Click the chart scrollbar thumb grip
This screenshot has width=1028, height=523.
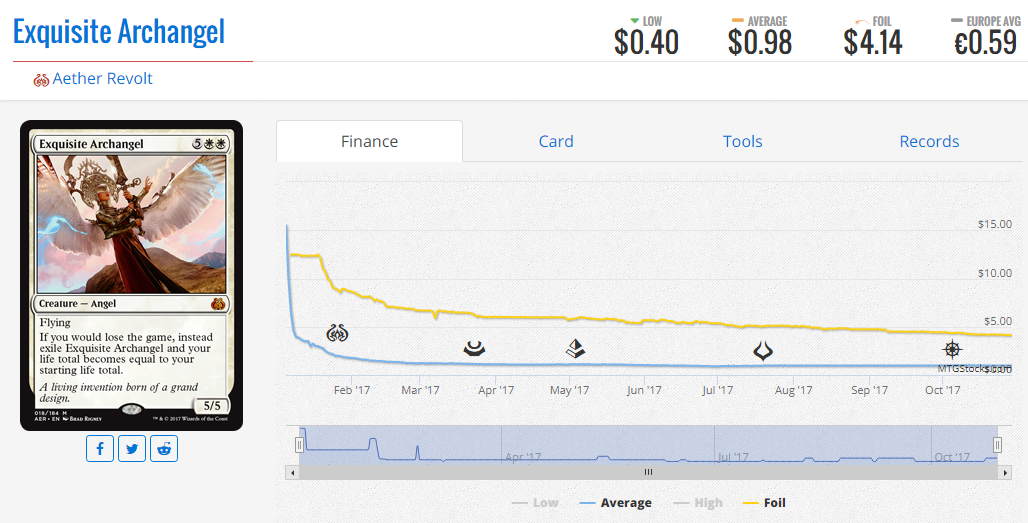pos(648,473)
